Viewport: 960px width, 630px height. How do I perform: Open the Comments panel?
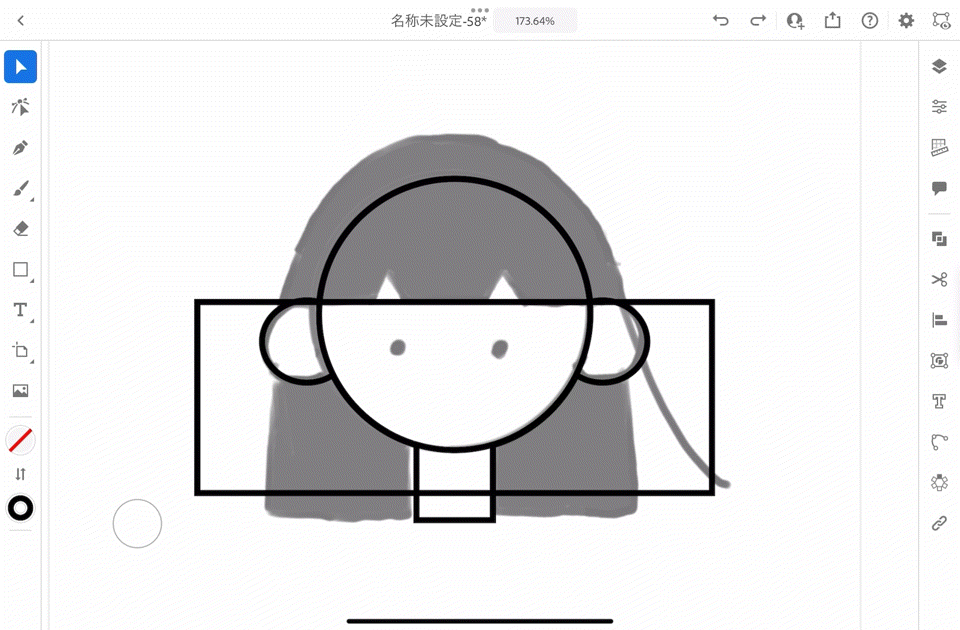[x=939, y=188]
